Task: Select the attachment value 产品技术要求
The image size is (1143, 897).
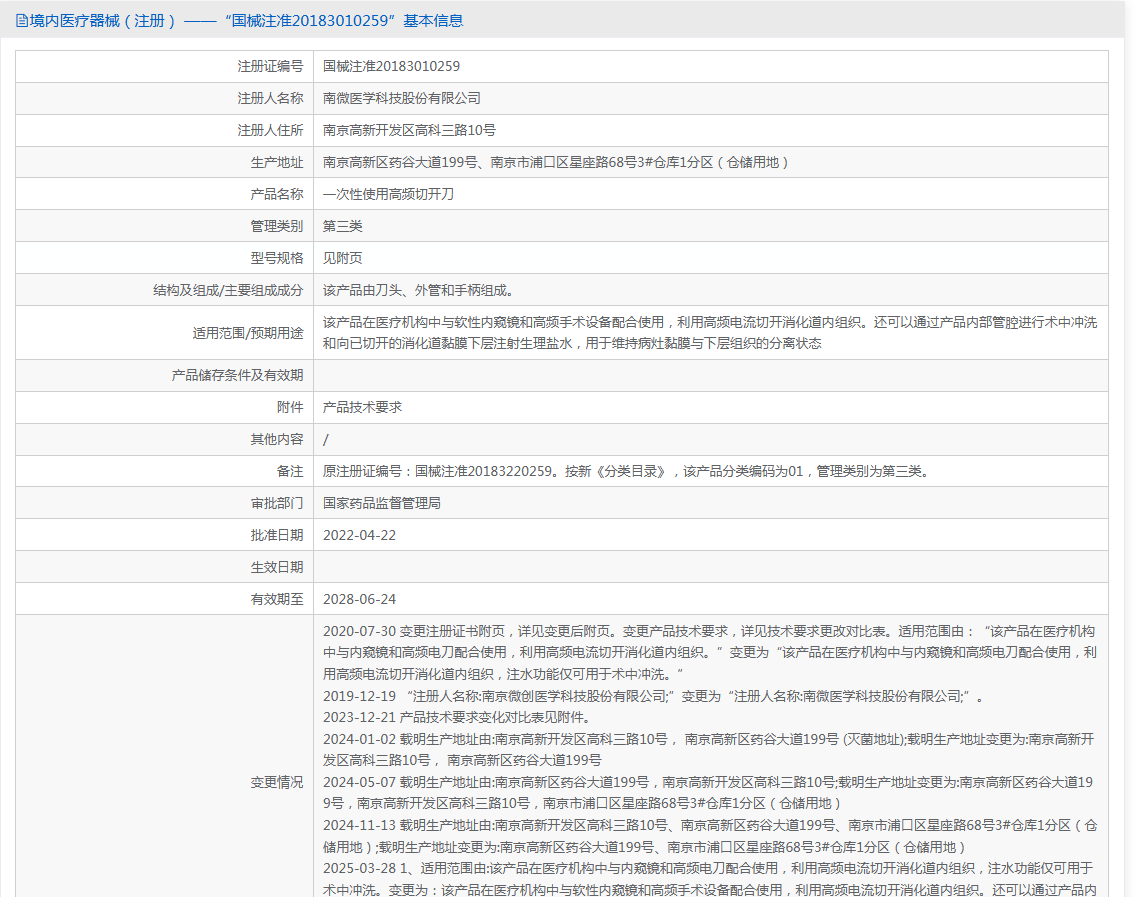Action: pos(362,407)
